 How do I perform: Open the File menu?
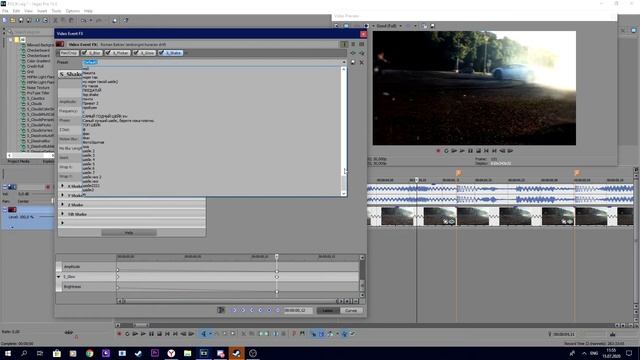(5, 11)
